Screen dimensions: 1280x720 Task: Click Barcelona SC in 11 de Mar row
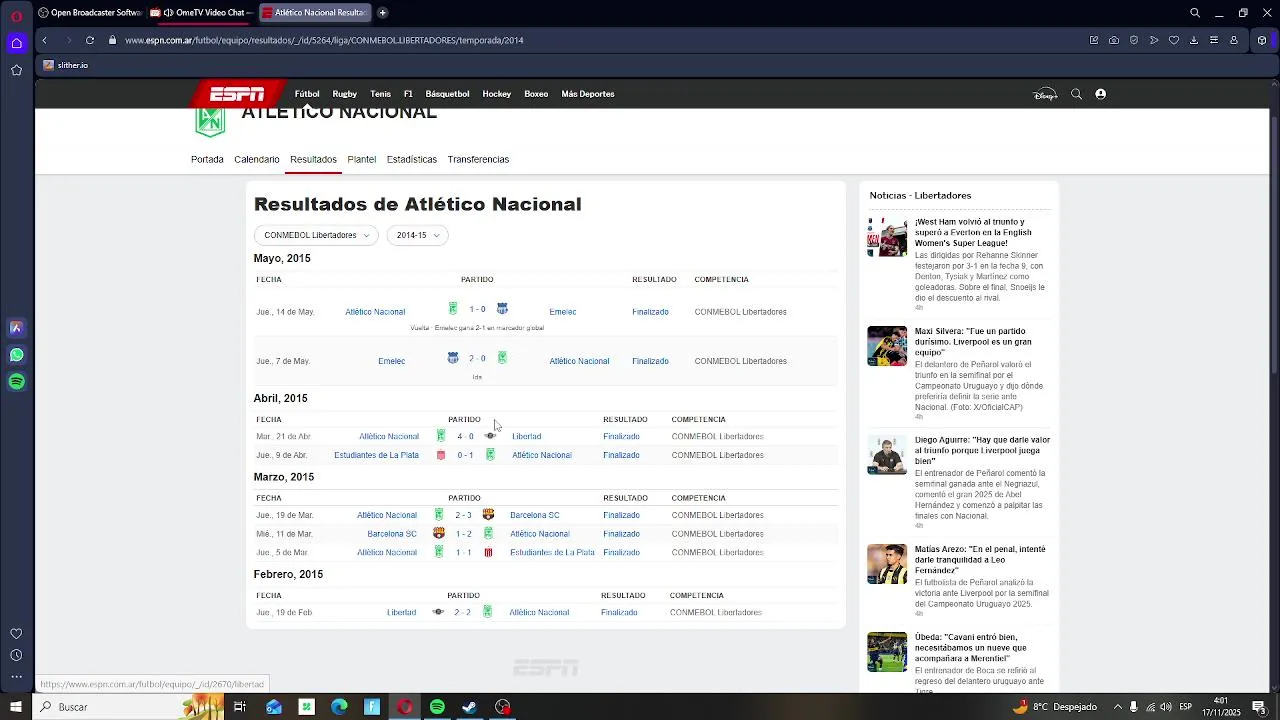click(x=392, y=534)
